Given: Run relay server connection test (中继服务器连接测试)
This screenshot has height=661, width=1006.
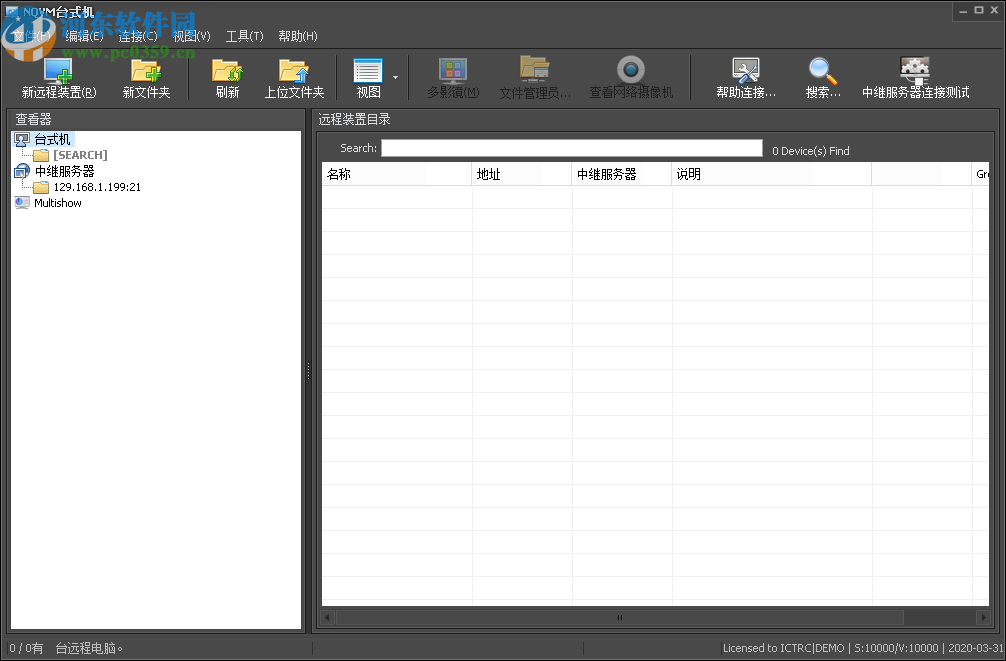Looking at the screenshot, I should (x=915, y=78).
